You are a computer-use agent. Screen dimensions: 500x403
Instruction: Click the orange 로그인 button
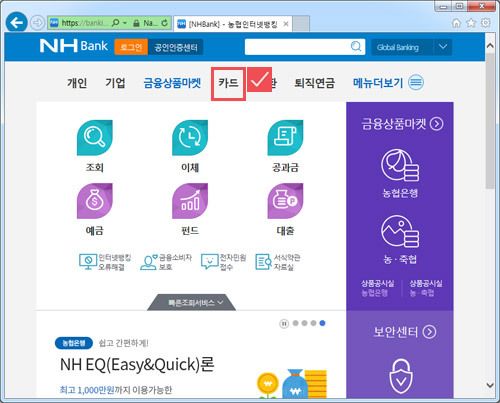131,47
